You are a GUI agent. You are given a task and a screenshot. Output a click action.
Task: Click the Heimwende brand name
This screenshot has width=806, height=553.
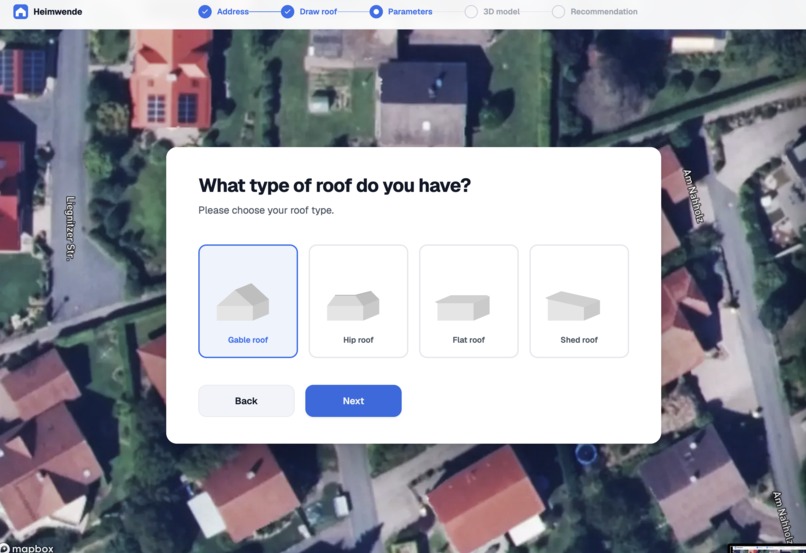[x=58, y=11]
